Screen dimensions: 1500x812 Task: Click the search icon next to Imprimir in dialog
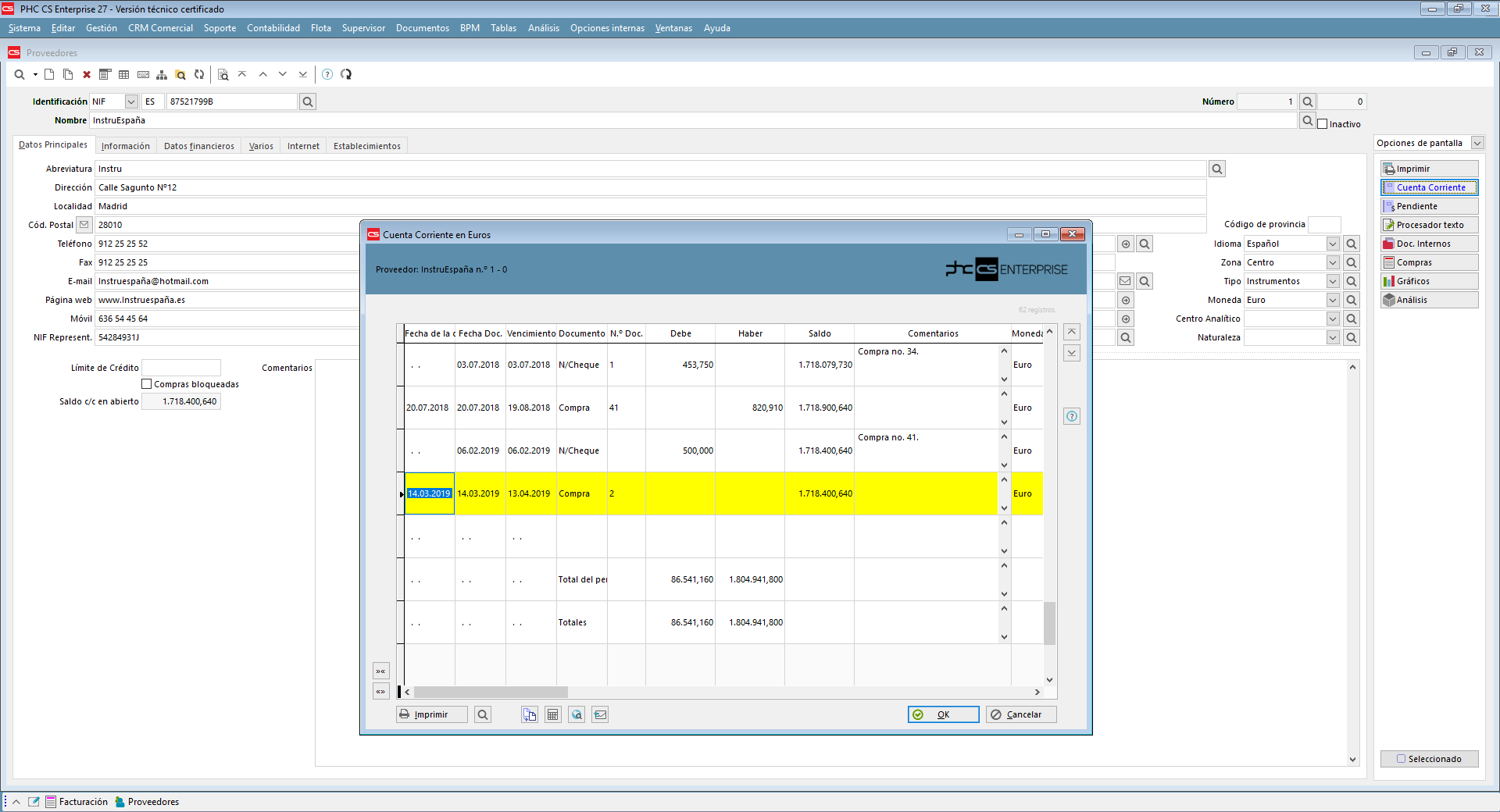coord(483,714)
